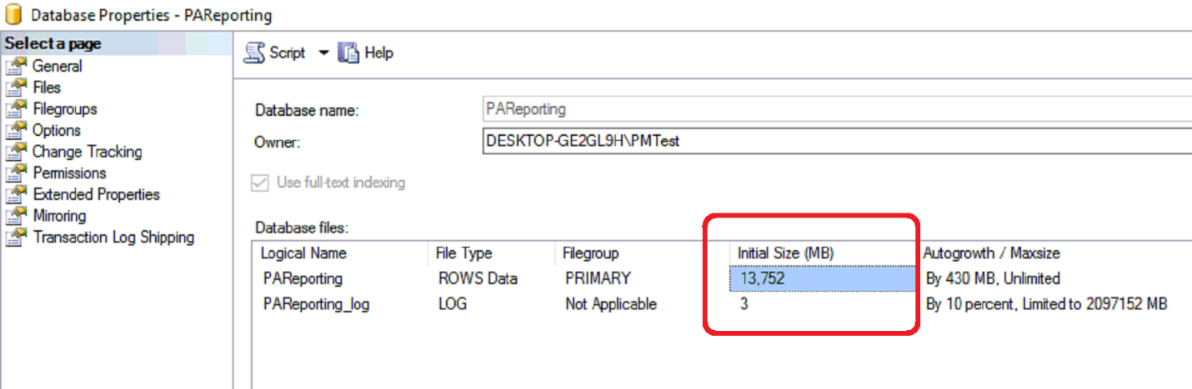Click the Change Tracking page icon
Viewport: 1192px width, 389px height.
click(16, 151)
